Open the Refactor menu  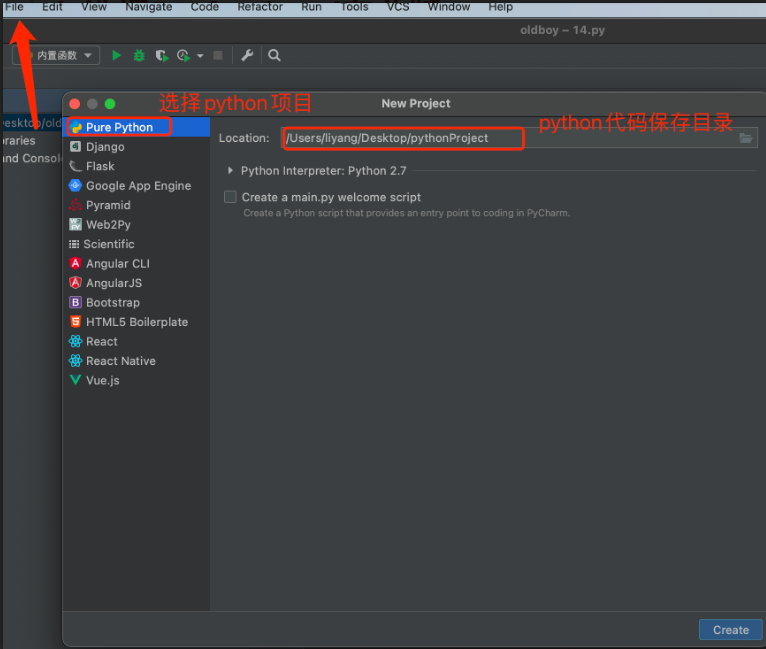pyautogui.click(x=260, y=7)
